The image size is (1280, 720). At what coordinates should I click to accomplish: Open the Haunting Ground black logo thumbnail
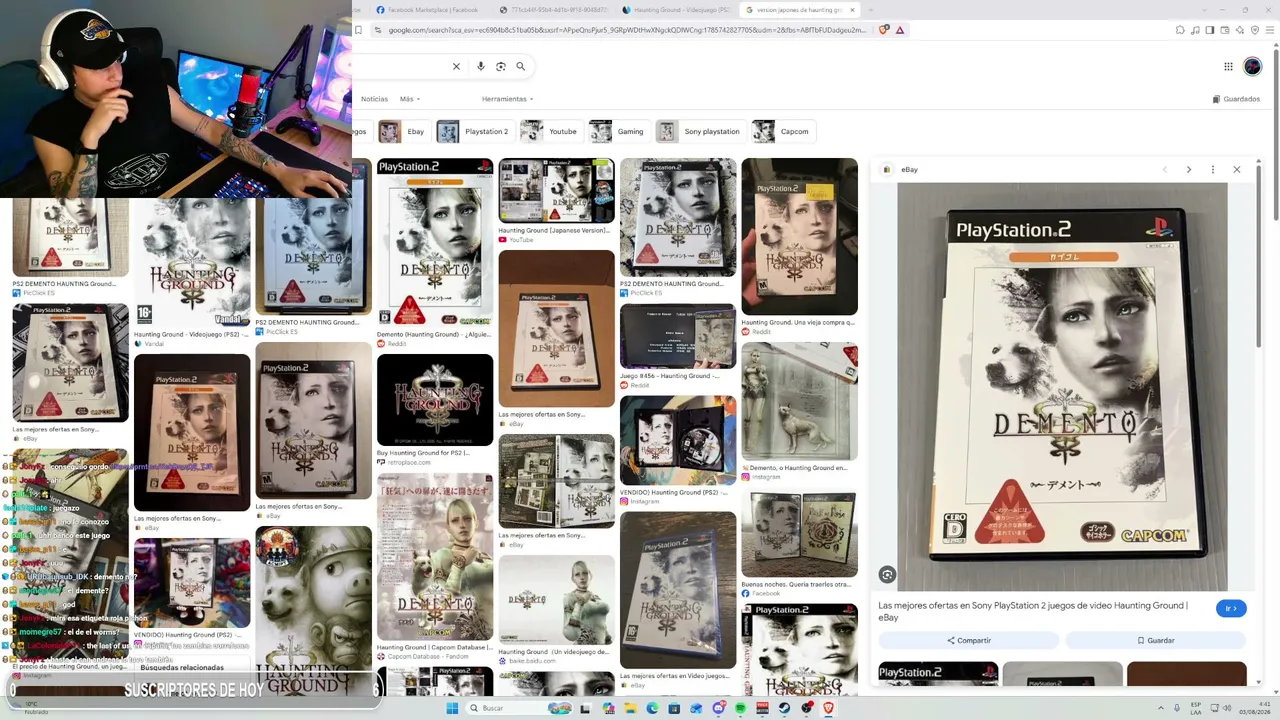click(x=435, y=400)
